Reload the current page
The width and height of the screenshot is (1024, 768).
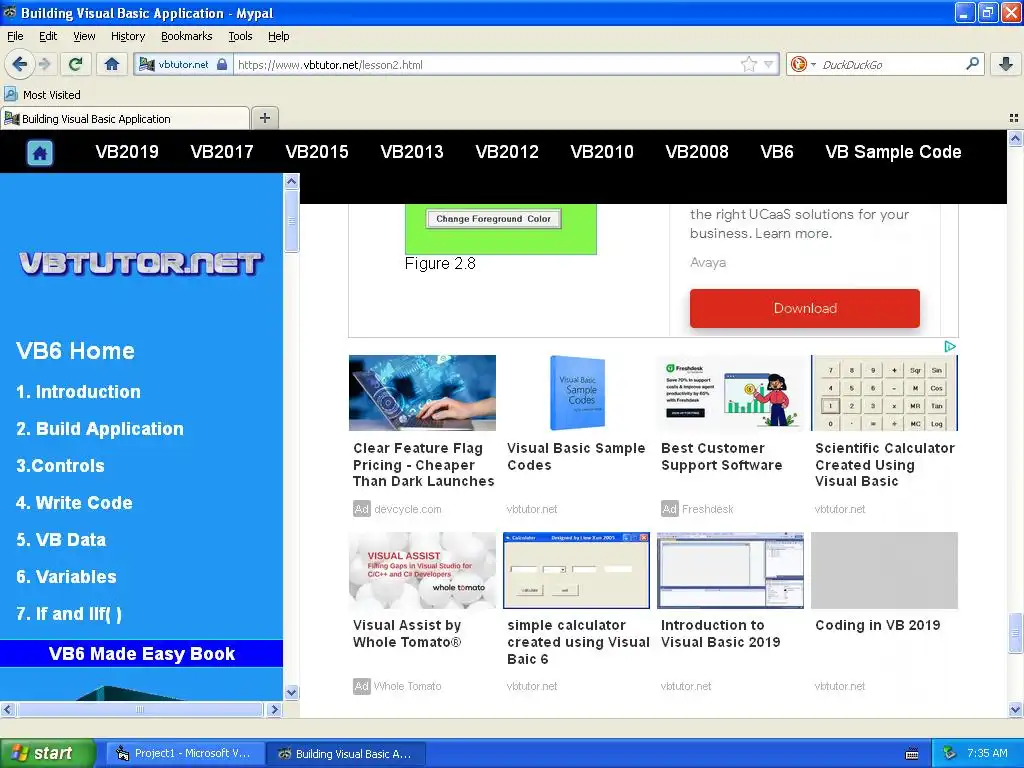point(76,64)
